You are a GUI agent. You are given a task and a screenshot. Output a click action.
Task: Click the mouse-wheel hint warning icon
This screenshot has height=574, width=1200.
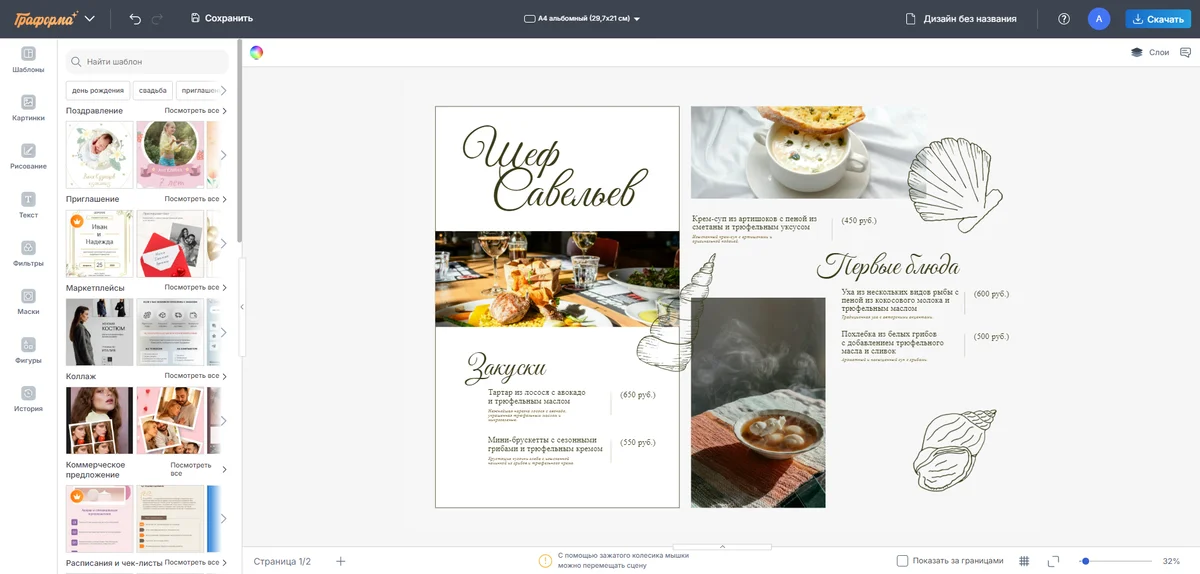pos(545,561)
